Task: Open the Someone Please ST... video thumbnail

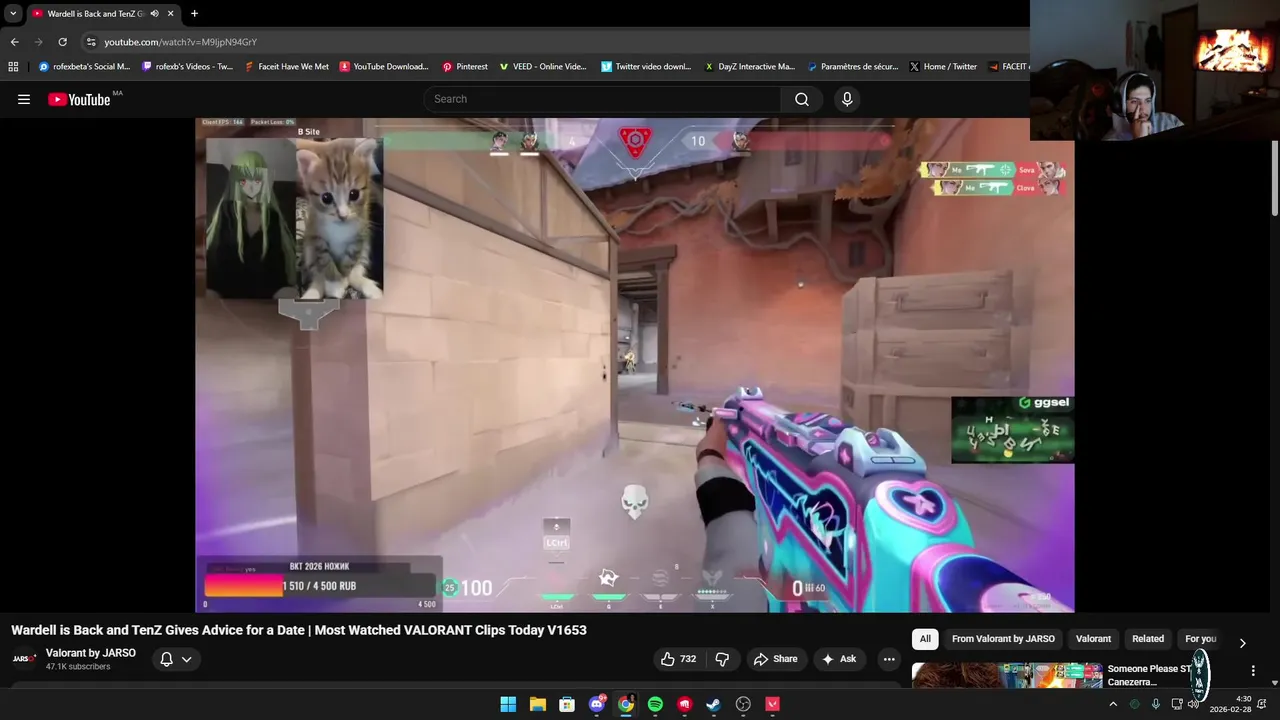Action: pyautogui.click(x=1007, y=675)
